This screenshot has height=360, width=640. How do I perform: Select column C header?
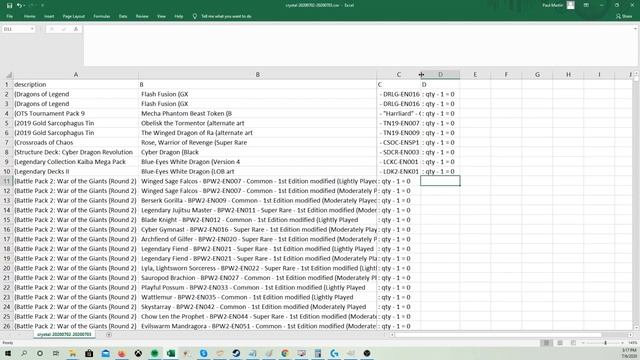(x=398, y=75)
